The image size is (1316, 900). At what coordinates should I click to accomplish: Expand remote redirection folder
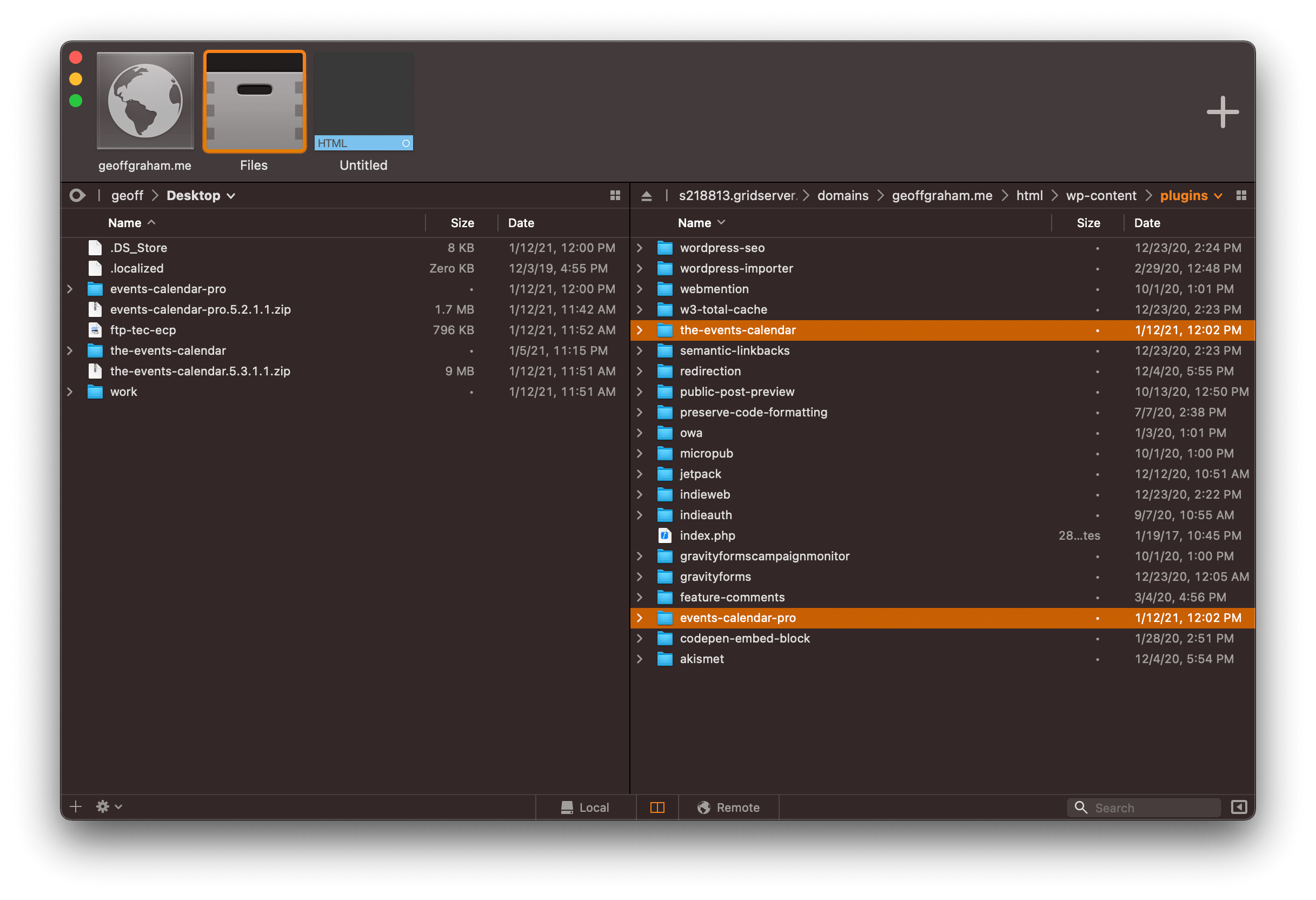pyautogui.click(x=639, y=371)
